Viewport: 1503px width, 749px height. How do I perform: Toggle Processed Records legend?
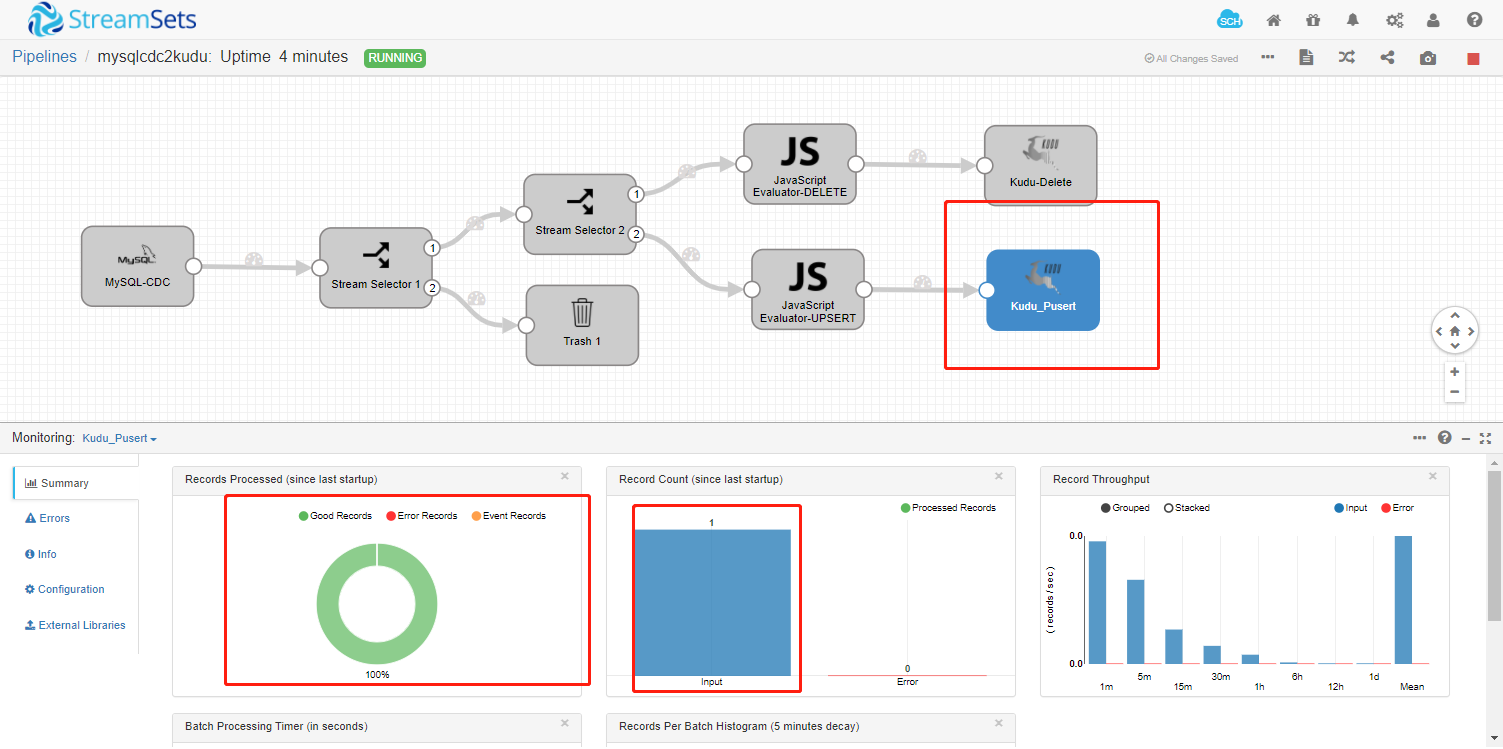pyautogui.click(x=948, y=508)
